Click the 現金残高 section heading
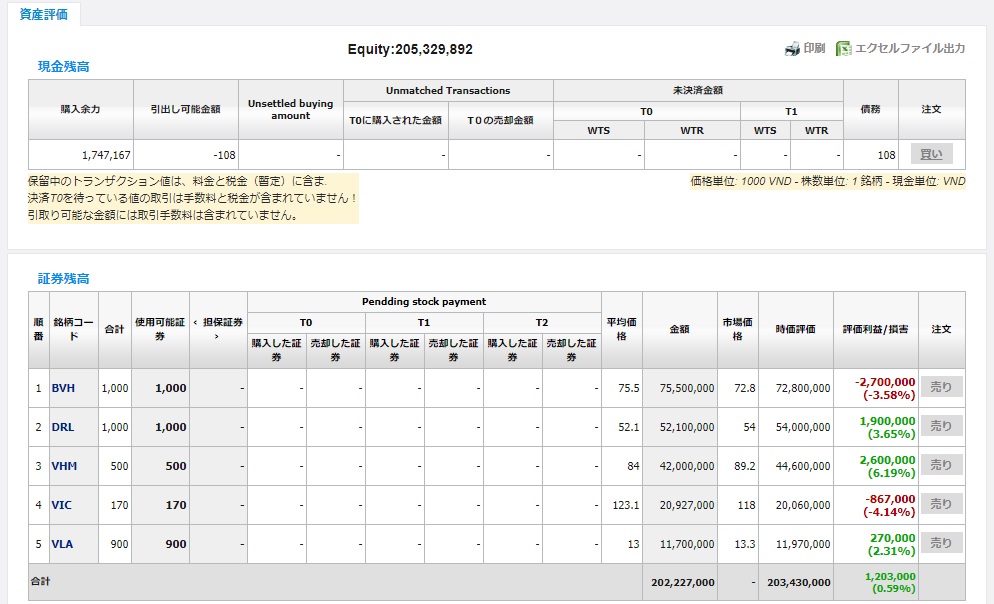994x604 pixels. pyautogui.click(x=64, y=67)
